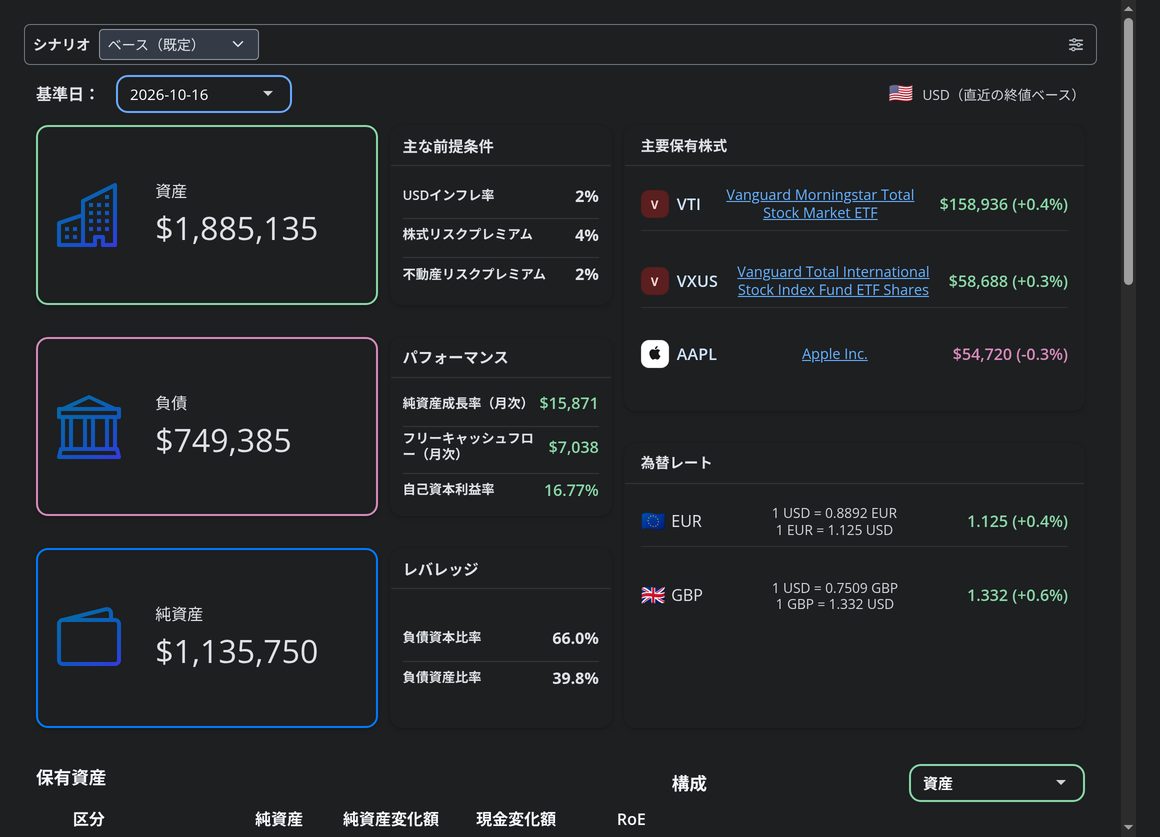
Task: Click the 純資産変化額 column header
Action: pos(391,819)
